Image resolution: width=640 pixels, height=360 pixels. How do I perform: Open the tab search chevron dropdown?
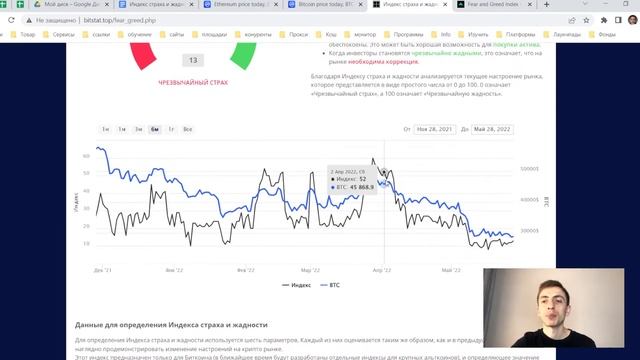[585, 4]
